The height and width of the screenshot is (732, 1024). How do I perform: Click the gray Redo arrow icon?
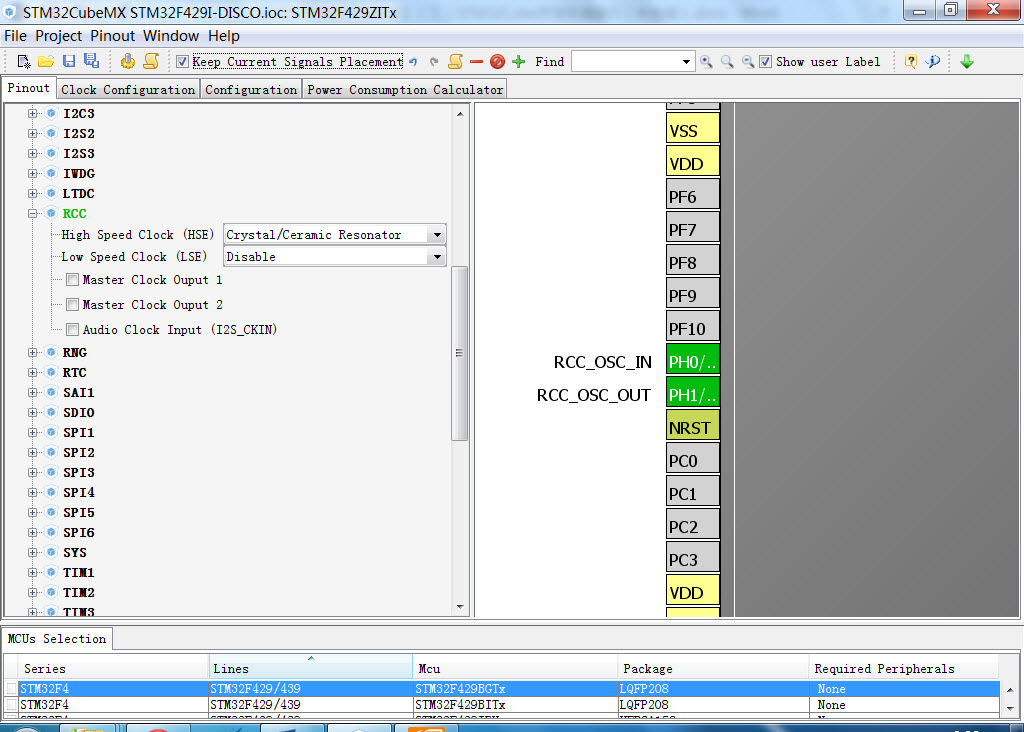coord(434,62)
